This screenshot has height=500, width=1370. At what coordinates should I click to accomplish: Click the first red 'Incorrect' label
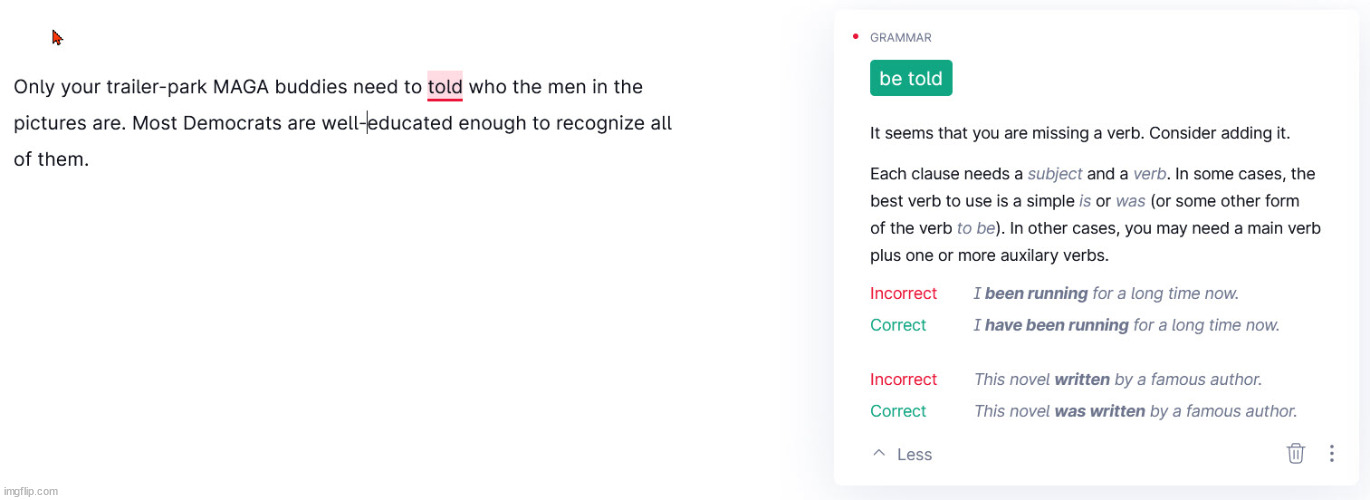click(903, 293)
